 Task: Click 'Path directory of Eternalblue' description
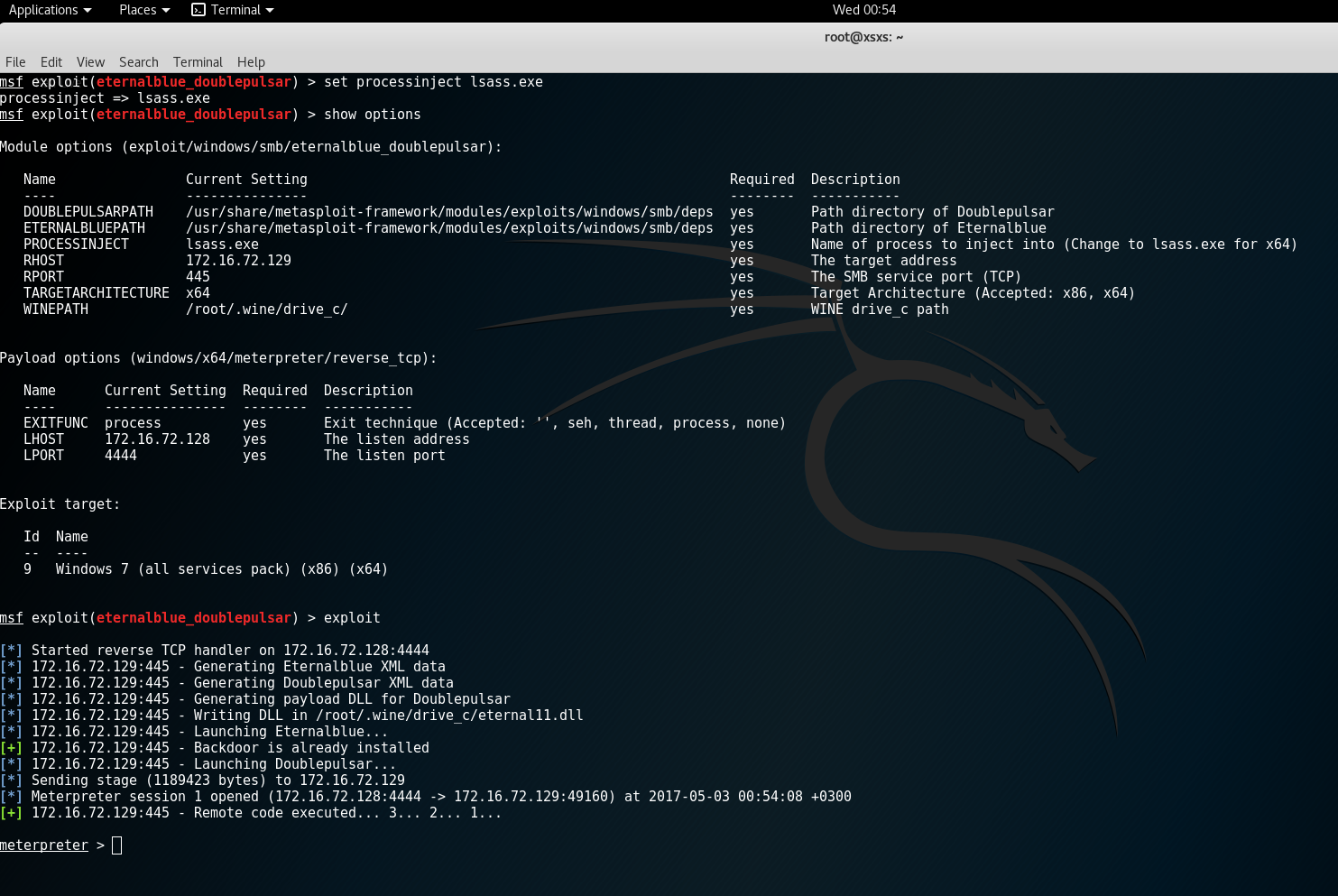(928, 228)
